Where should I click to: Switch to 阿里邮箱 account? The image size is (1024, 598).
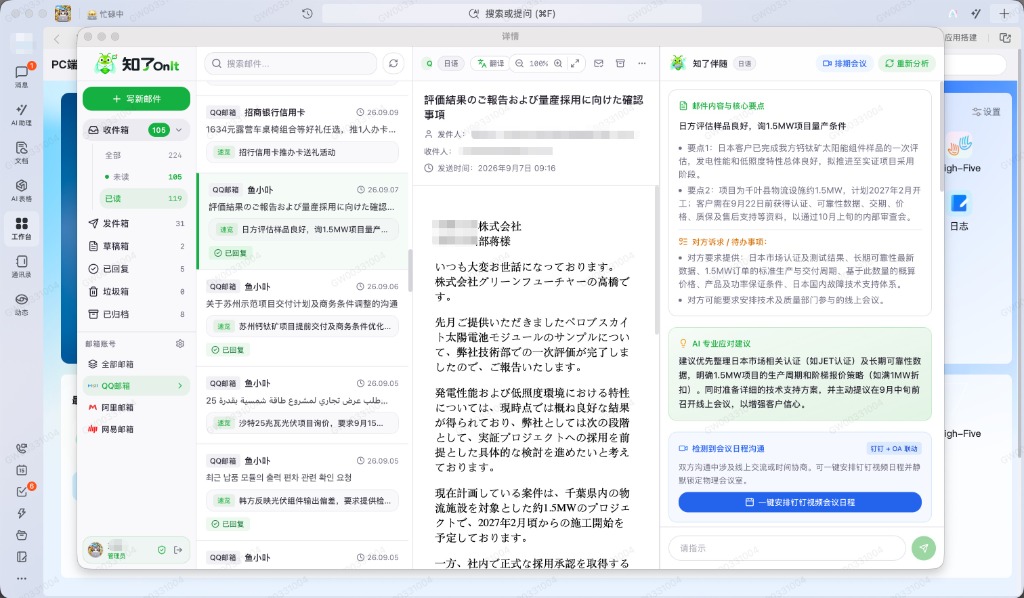136,407
